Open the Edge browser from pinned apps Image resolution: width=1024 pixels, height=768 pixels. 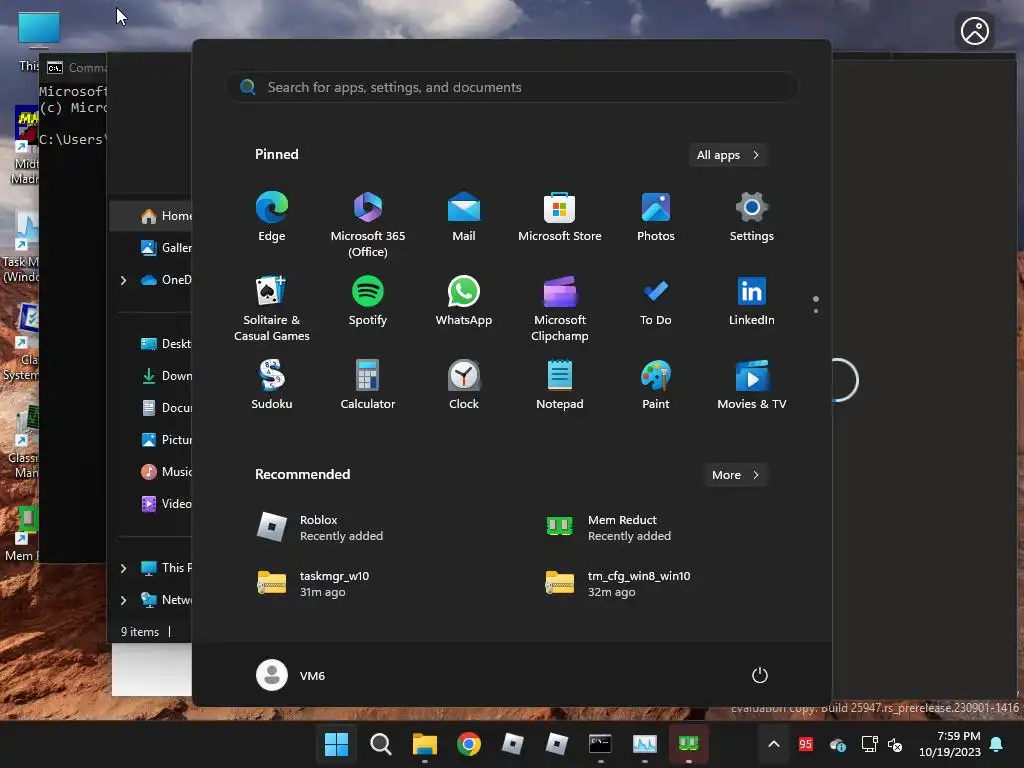click(x=272, y=217)
